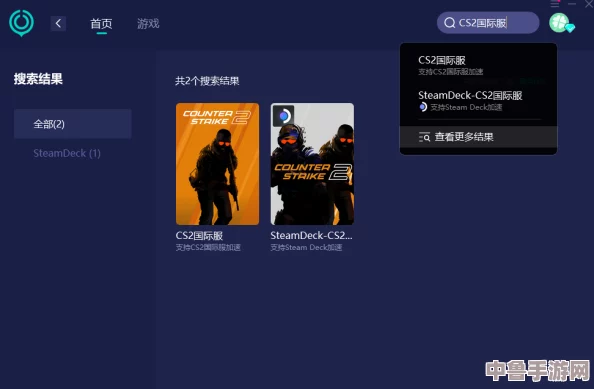Click the 搜索结果 sidebar heading

click(x=38, y=79)
